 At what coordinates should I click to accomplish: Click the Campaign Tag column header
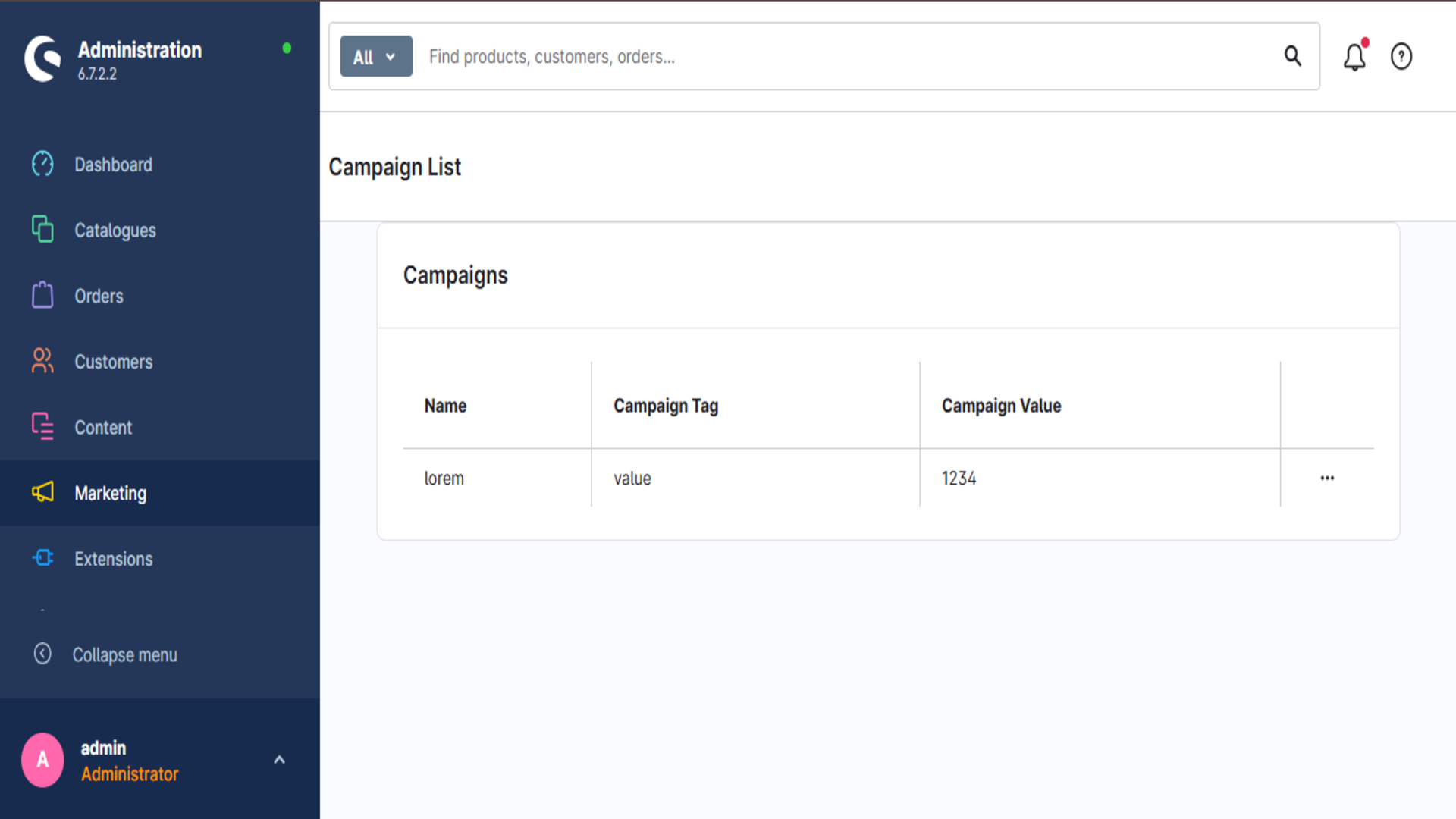click(666, 406)
